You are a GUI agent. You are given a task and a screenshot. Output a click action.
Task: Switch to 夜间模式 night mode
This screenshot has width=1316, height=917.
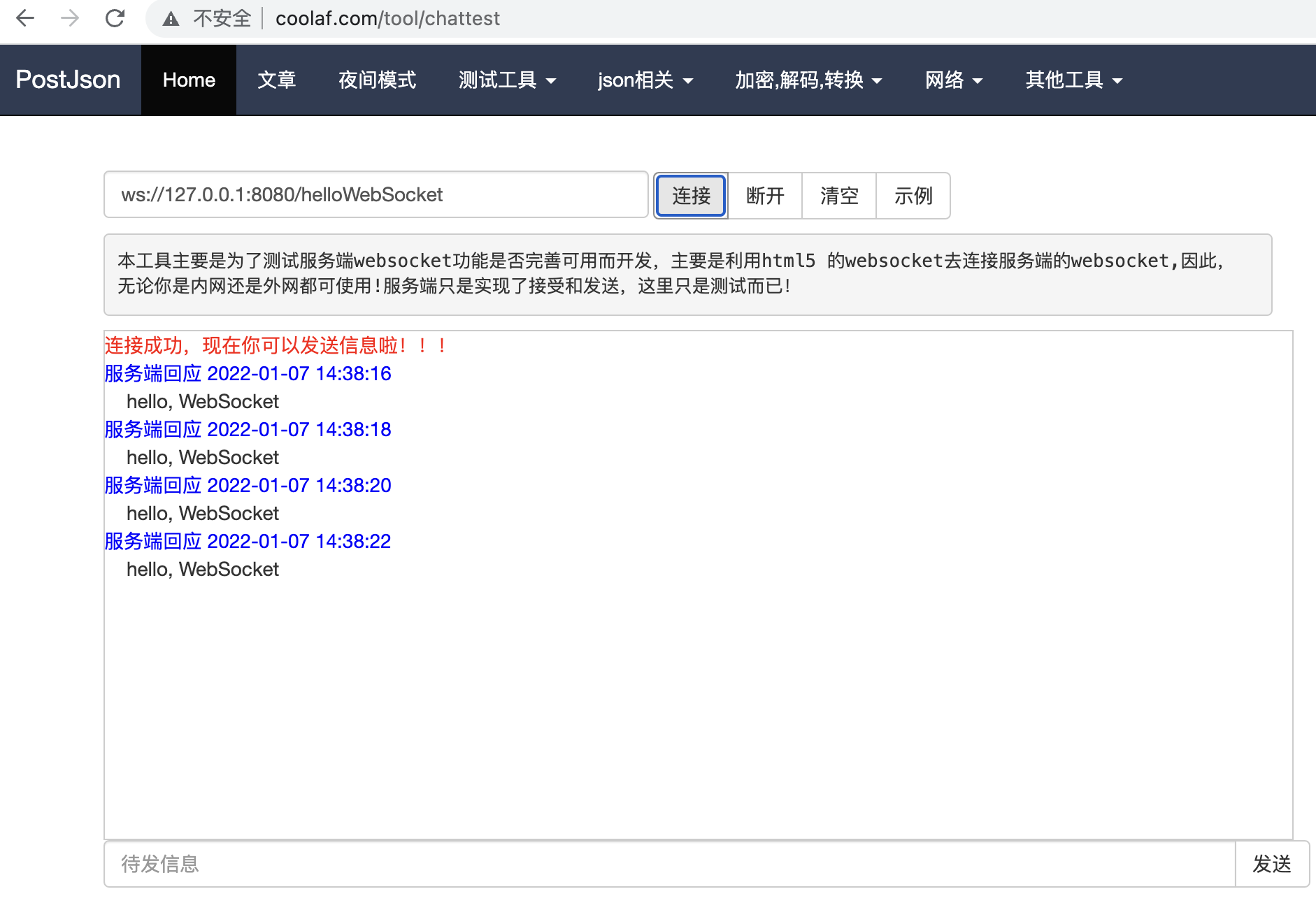(x=378, y=80)
